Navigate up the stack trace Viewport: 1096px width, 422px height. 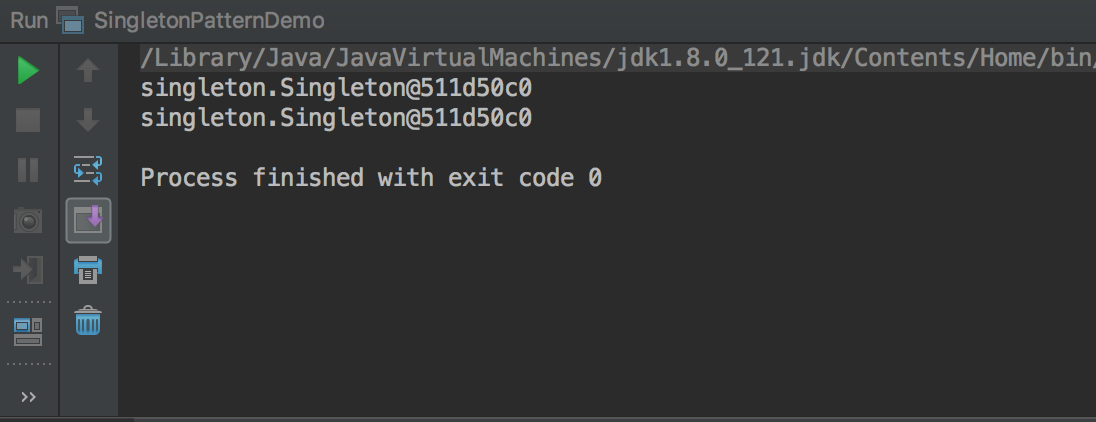(x=88, y=71)
